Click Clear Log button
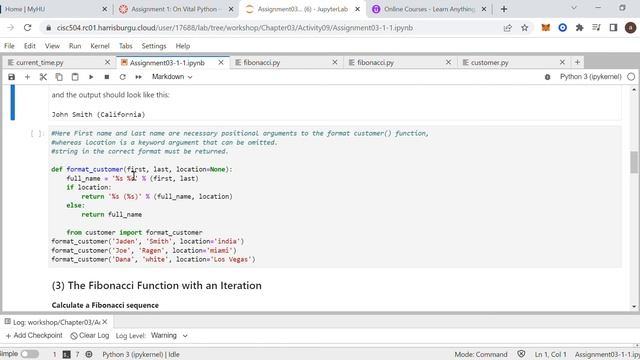The width and height of the screenshot is (640, 360). coord(90,336)
